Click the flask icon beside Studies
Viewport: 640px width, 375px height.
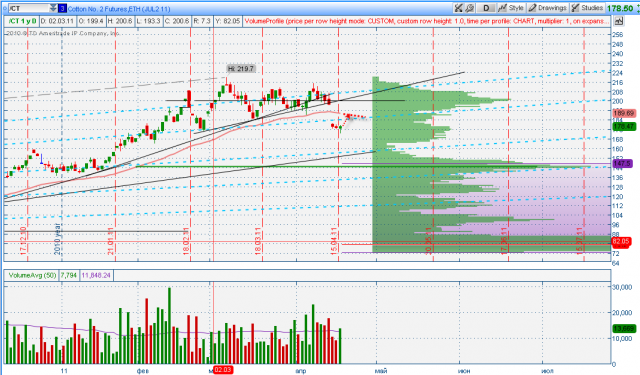pyautogui.click(x=575, y=8)
